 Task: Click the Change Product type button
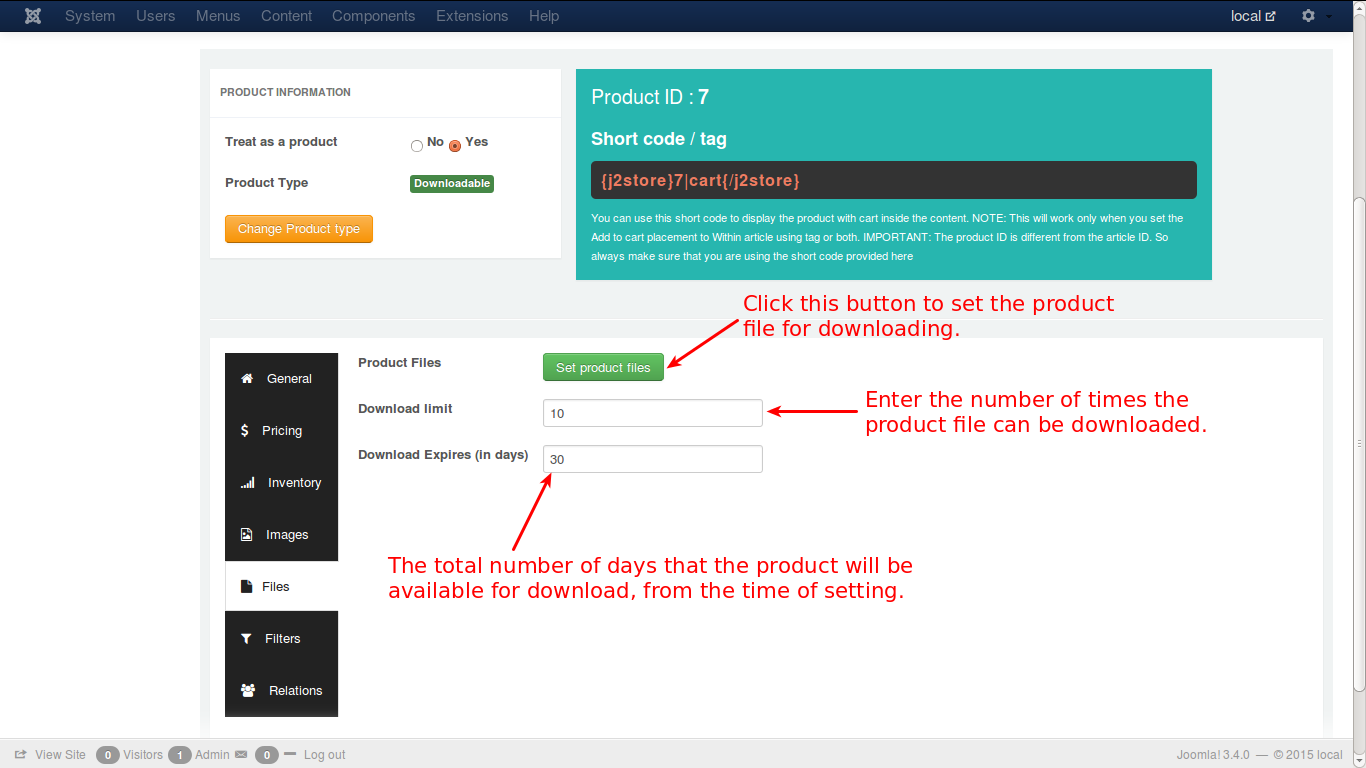pyautogui.click(x=298, y=229)
